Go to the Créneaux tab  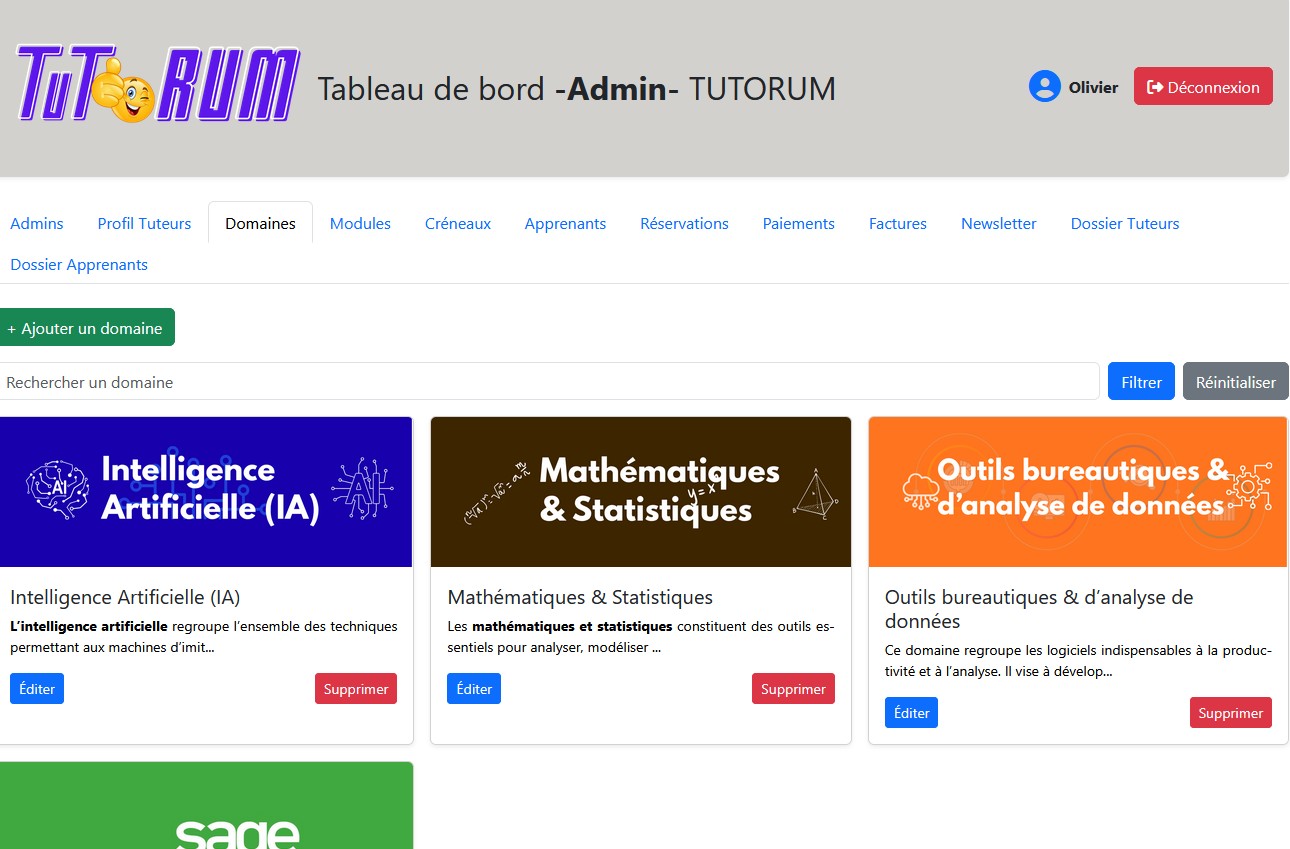pyautogui.click(x=457, y=223)
